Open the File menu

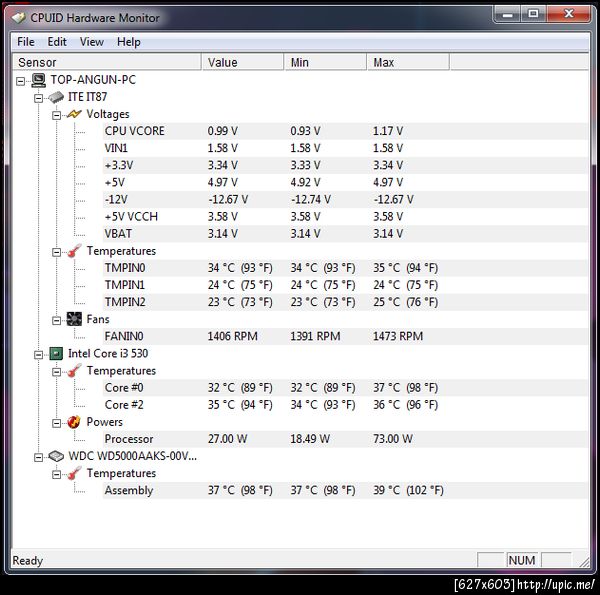(26, 42)
